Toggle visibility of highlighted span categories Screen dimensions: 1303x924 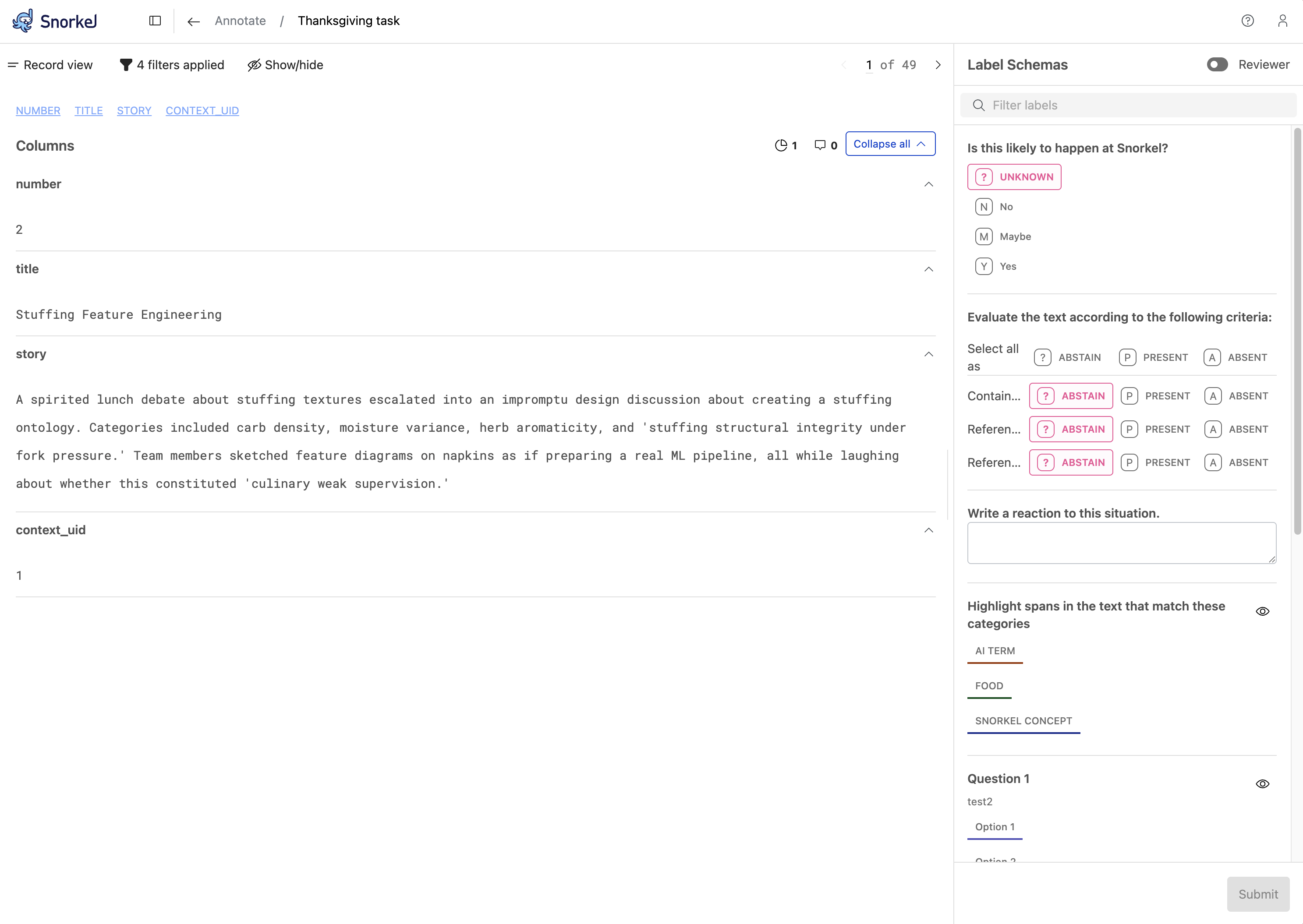click(x=1263, y=611)
